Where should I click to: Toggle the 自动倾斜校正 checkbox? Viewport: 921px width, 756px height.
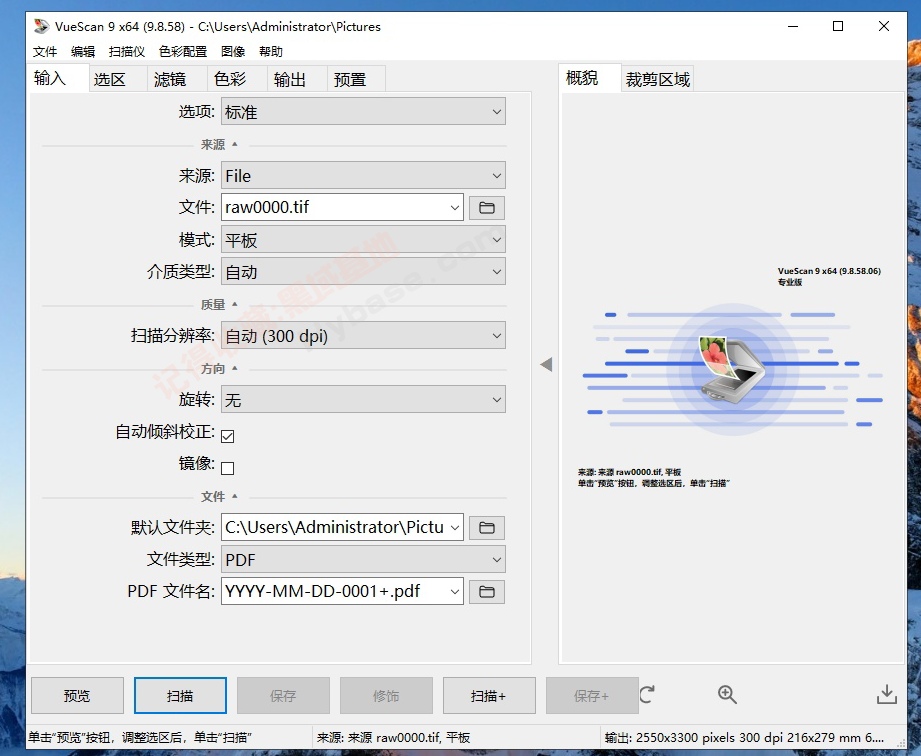[228, 436]
